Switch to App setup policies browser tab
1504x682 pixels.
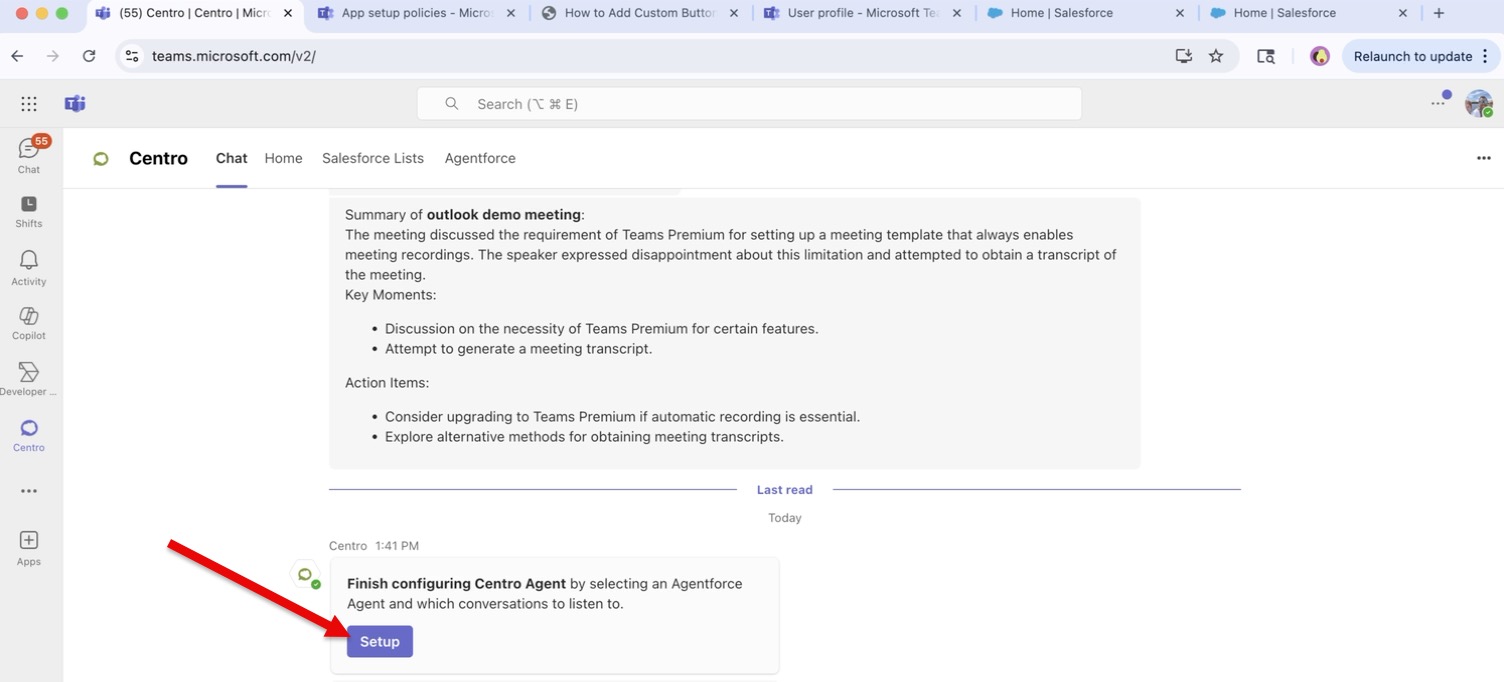[418, 13]
